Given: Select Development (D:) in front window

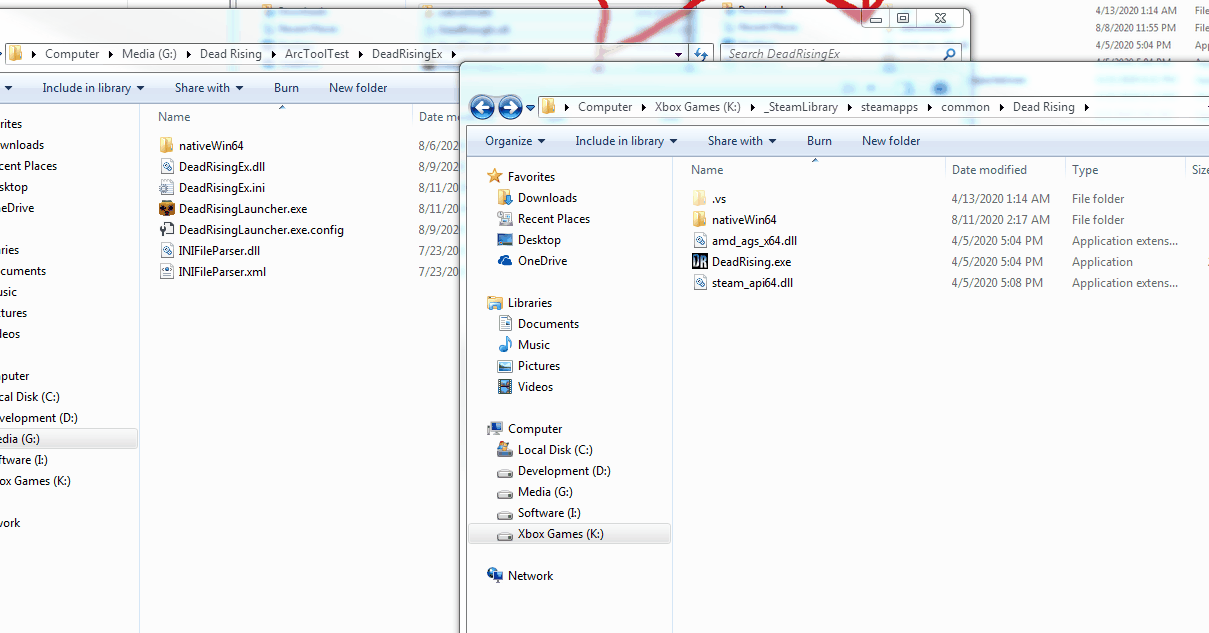Looking at the screenshot, I should pyautogui.click(x=564, y=471).
